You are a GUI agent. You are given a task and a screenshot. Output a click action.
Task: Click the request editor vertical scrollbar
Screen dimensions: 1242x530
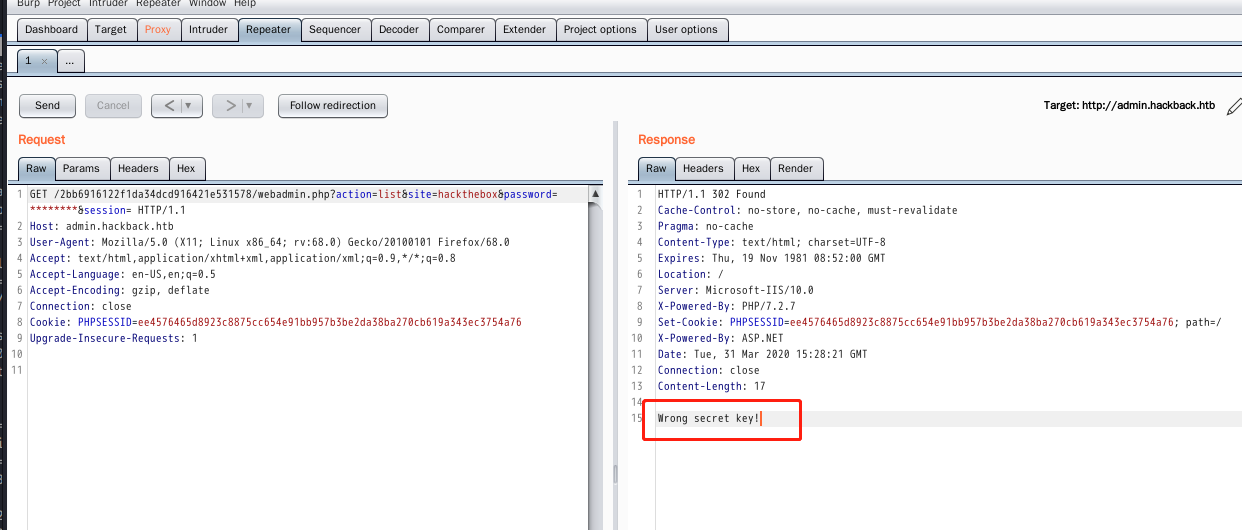point(596,356)
